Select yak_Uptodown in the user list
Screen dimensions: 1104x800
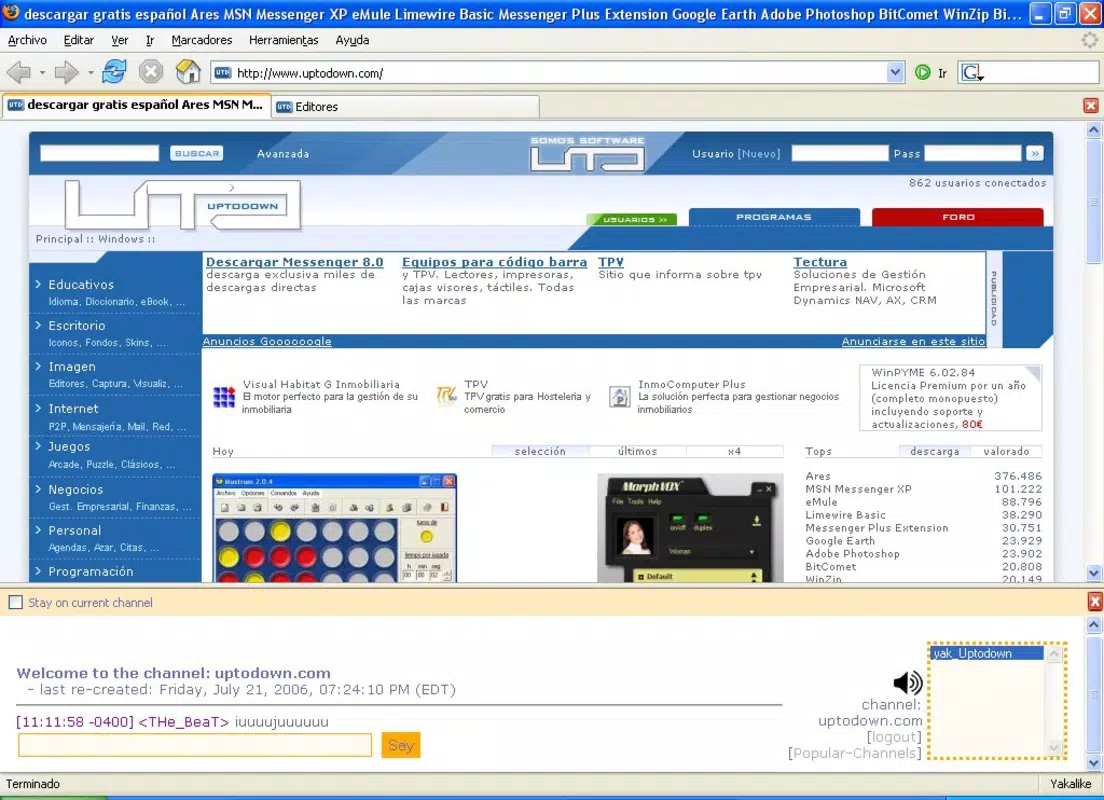[x=986, y=654]
